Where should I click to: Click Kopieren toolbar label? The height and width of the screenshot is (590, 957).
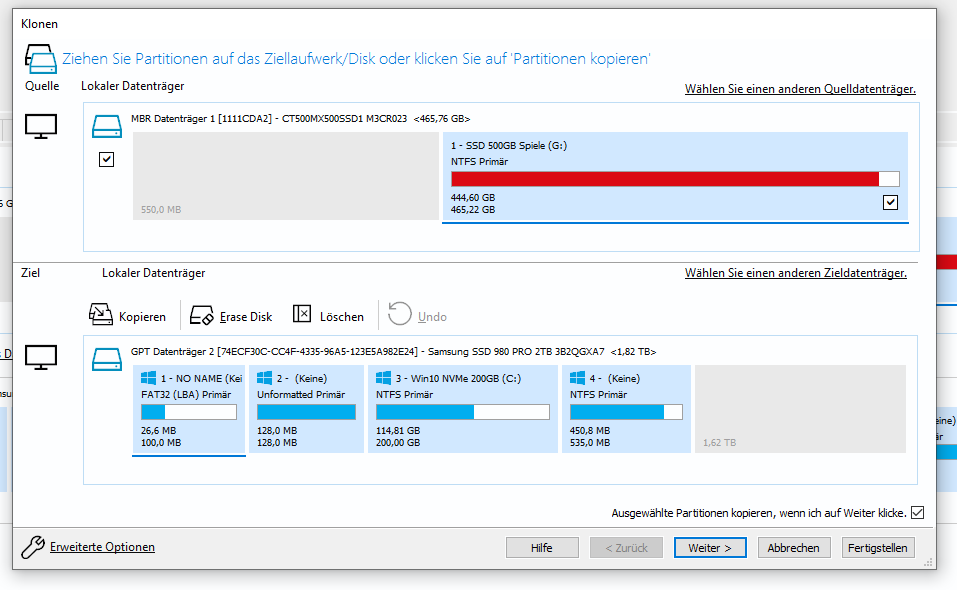pos(142,317)
